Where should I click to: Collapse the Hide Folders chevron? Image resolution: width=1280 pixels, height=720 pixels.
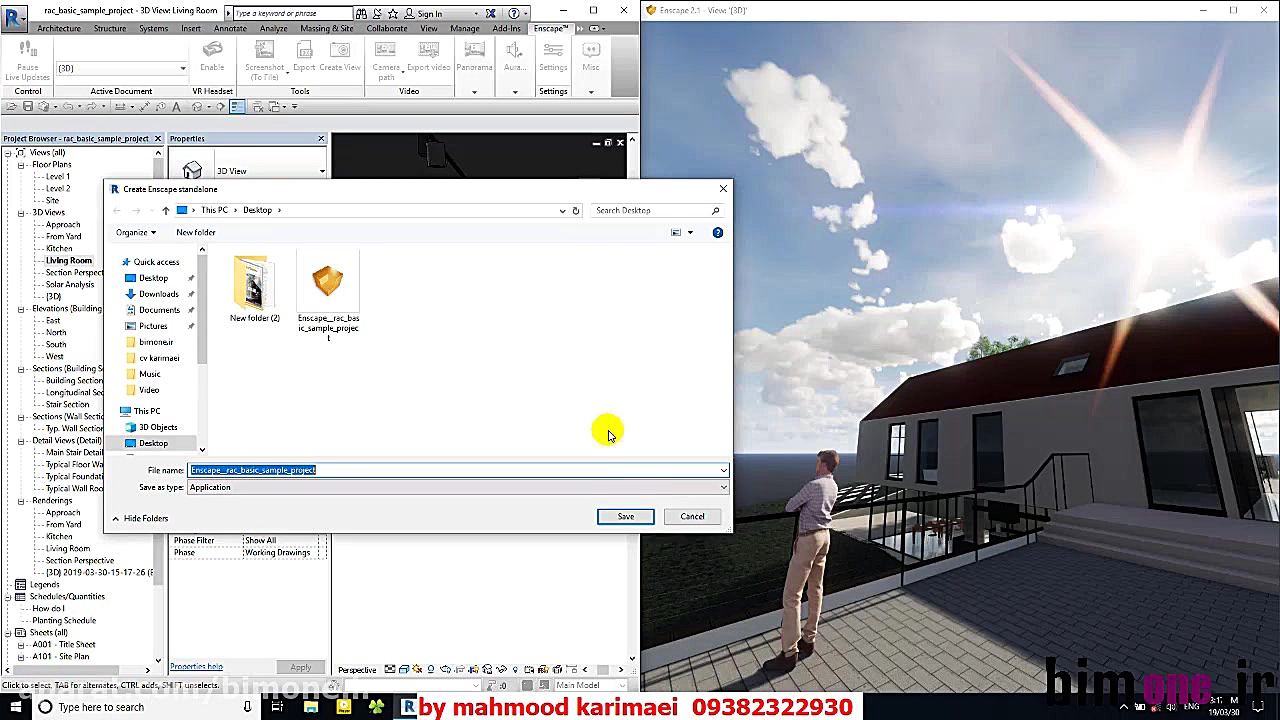pyautogui.click(x=116, y=518)
